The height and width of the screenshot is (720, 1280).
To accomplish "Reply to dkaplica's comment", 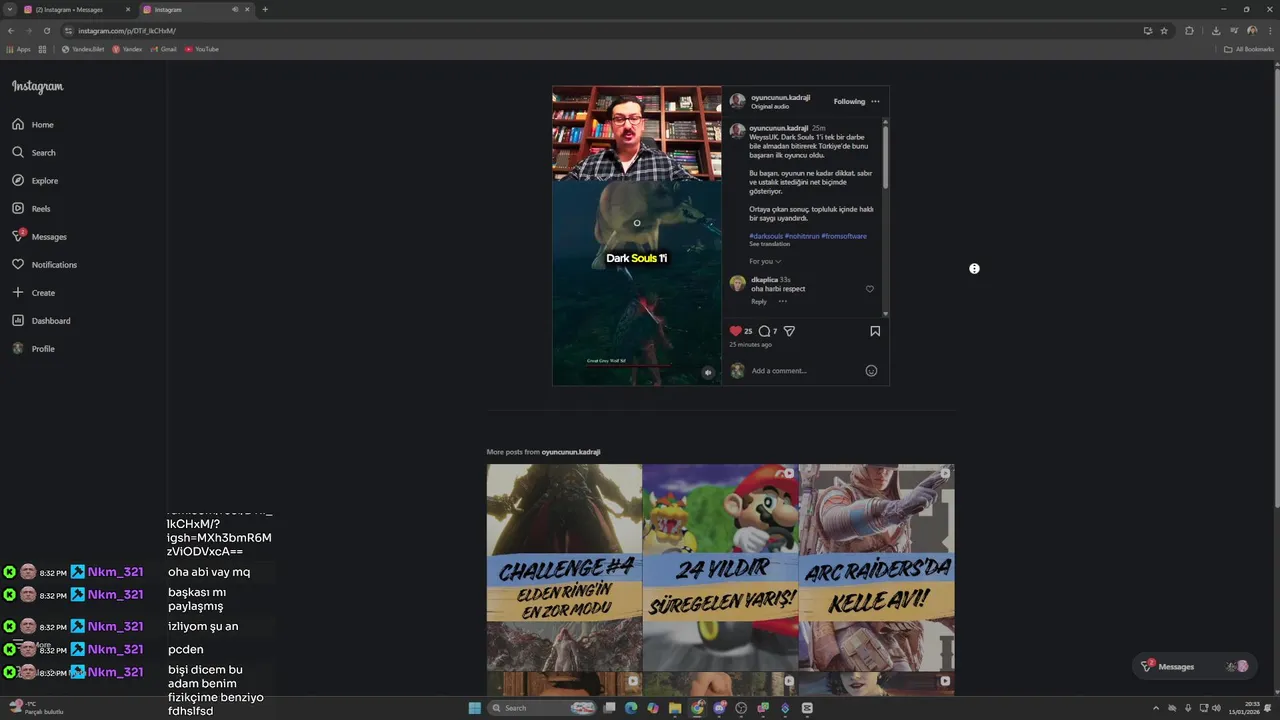I will [x=759, y=301].
